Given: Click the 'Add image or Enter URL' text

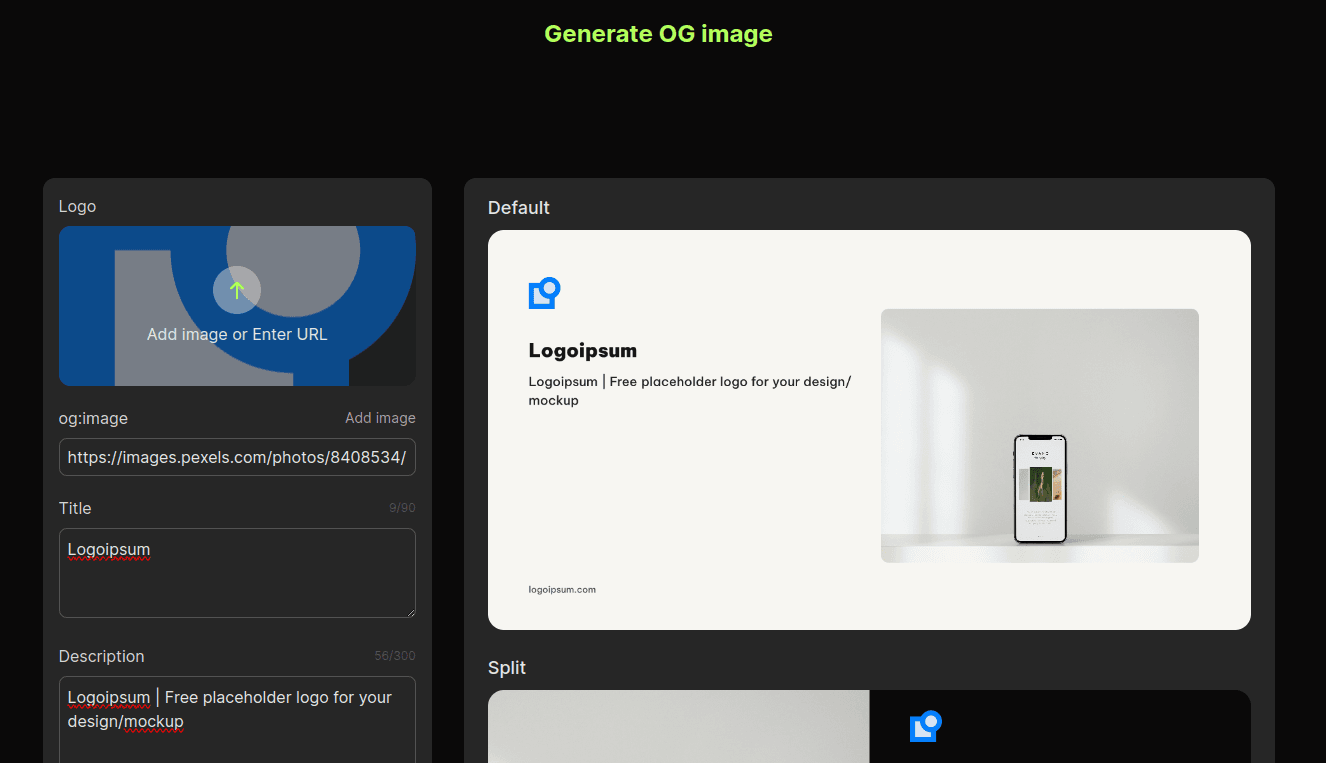Looking at the screenshot, I should click(x=237, y=334).
